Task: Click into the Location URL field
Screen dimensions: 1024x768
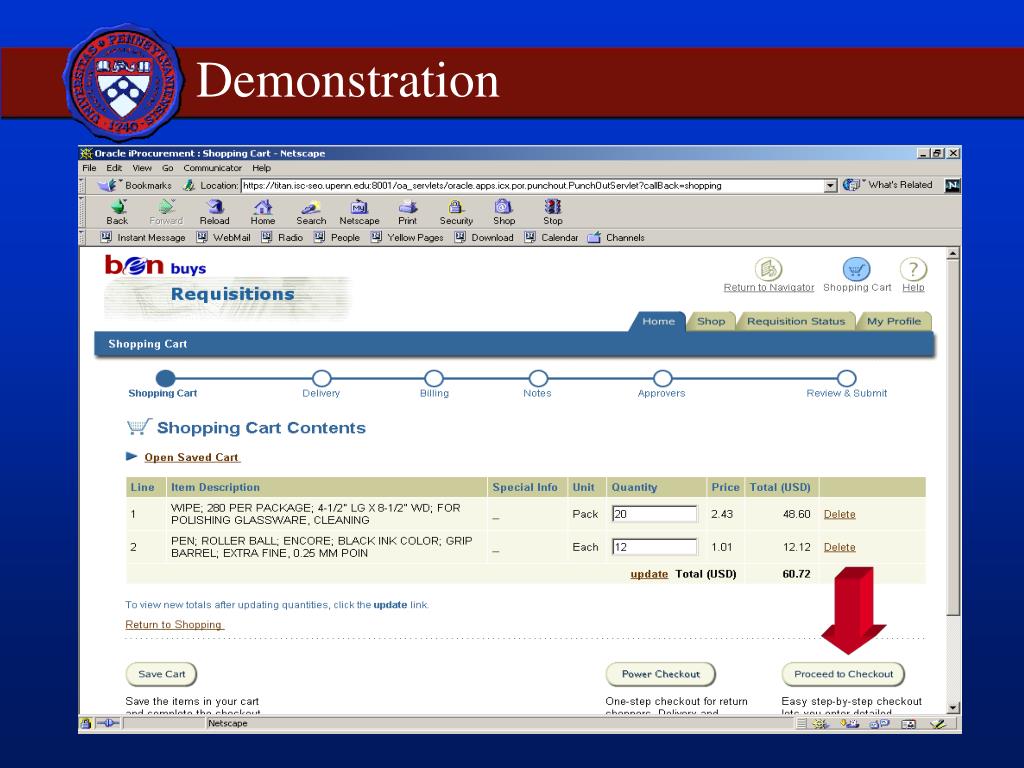Action: click(x=532, y=185)
